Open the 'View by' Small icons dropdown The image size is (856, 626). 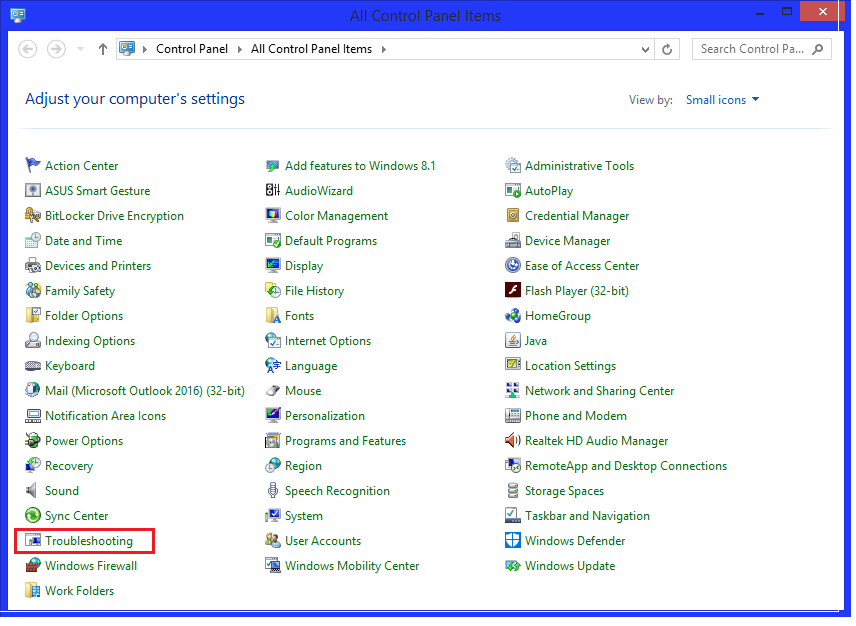(x=722, y=100)
